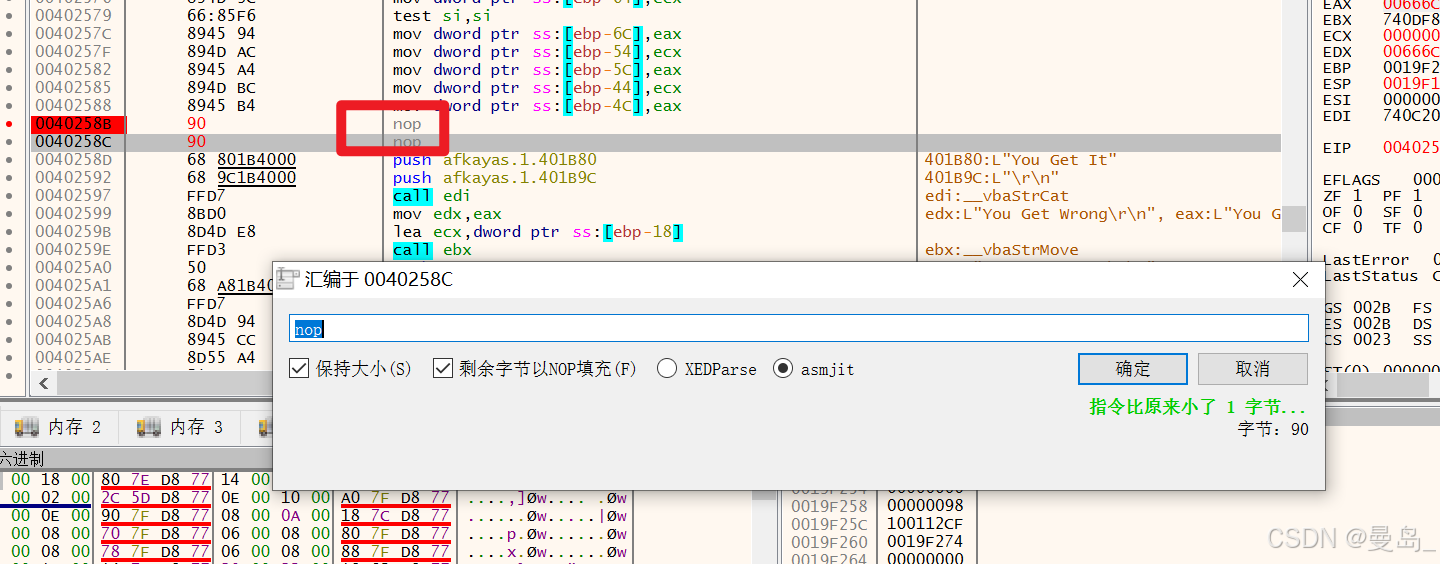Click the 'push afkayas.1.401B9C' instruction

494,178
